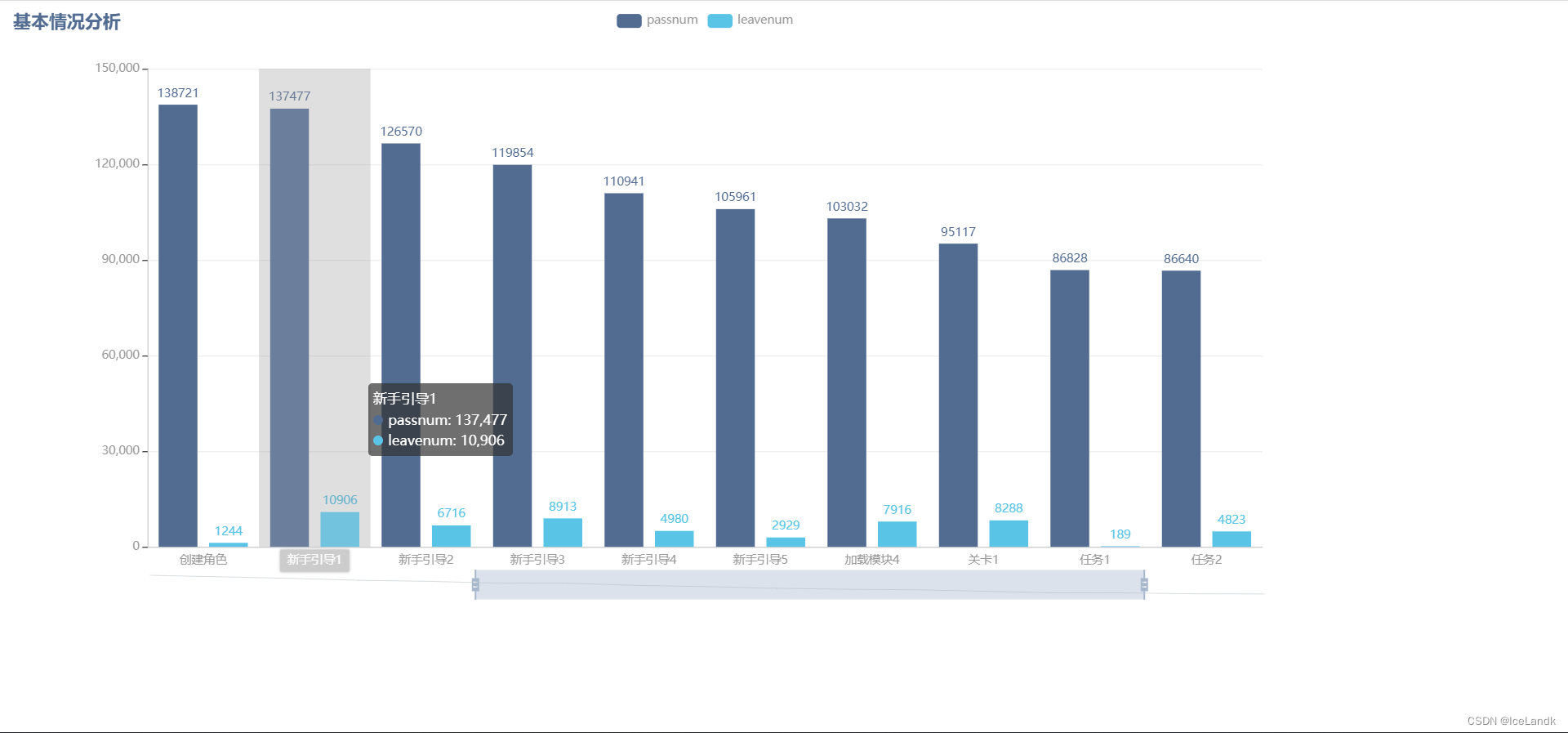1568x733 pixels.
Task: Click the 新手引导5 leavenum bar labeled 2929
Action: (786, 542)
